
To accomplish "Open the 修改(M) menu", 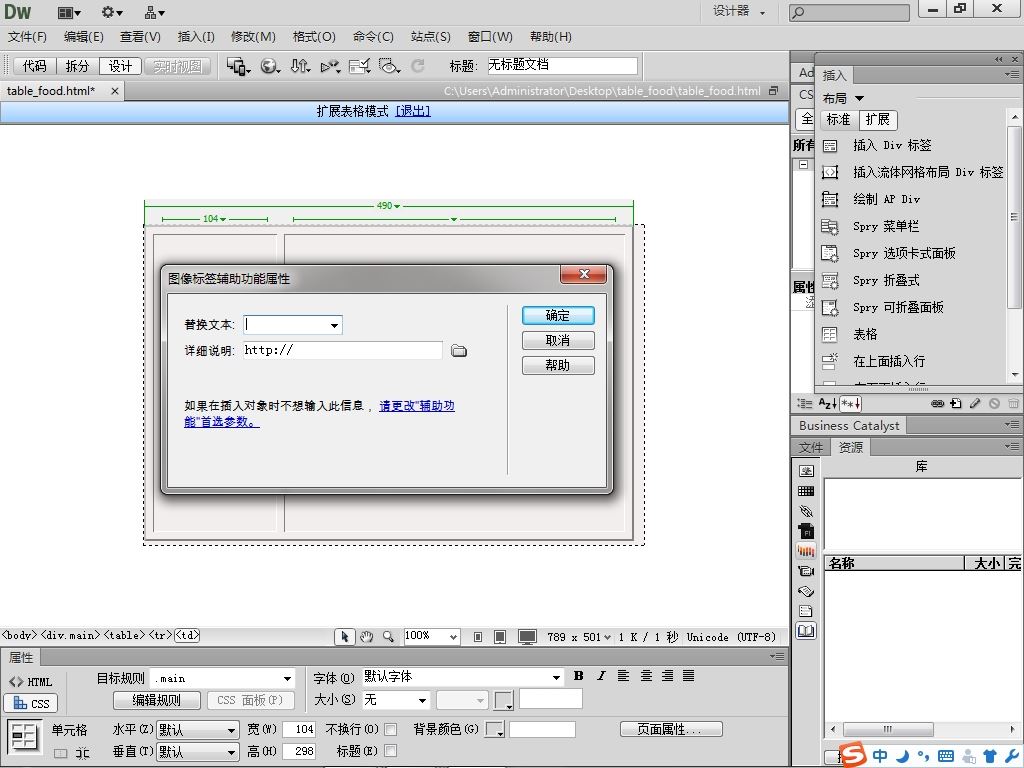I will (253, 37).
